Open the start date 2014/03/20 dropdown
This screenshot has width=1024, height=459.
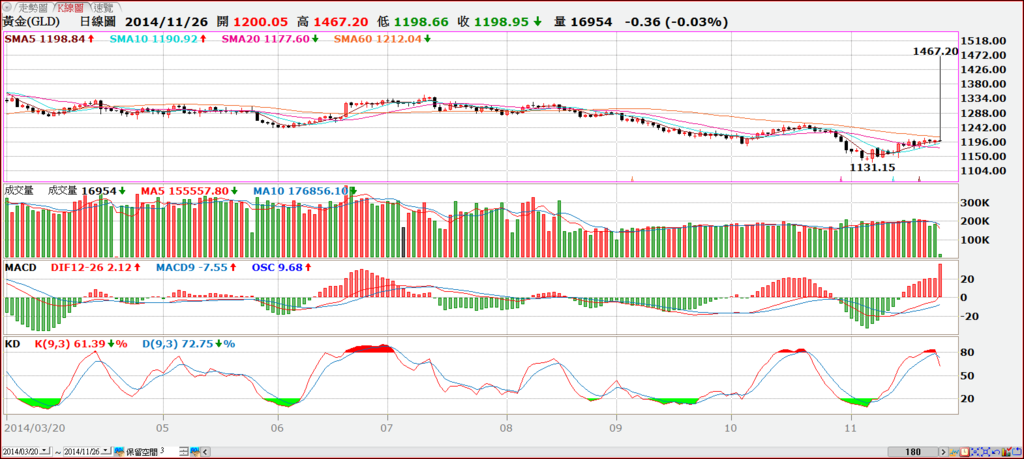[x=44, y=451]
